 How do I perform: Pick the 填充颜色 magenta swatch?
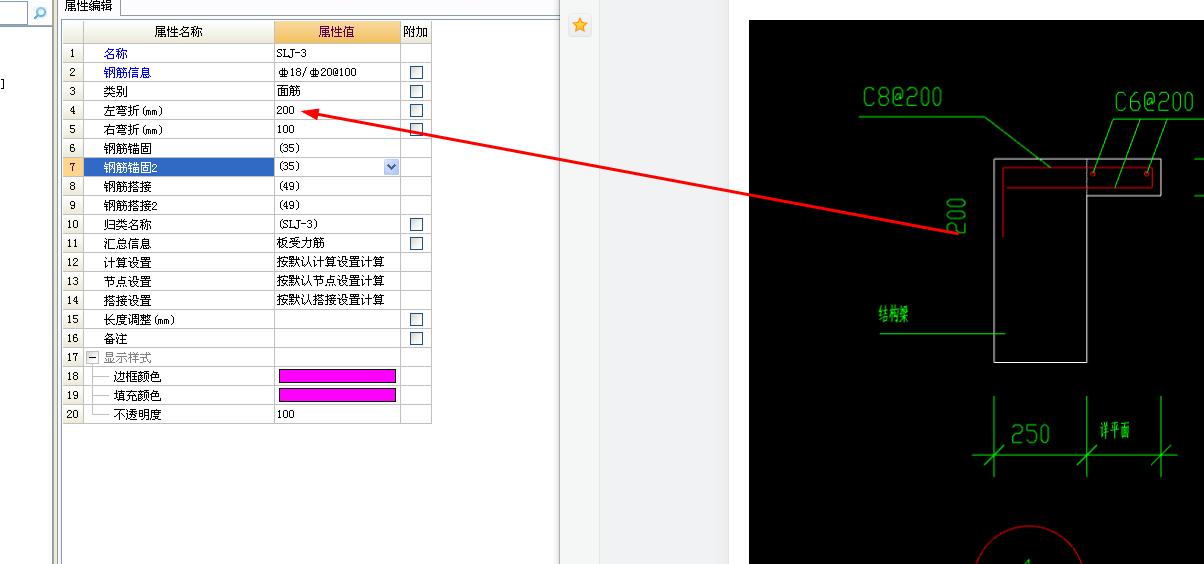[x=337, y=395]
